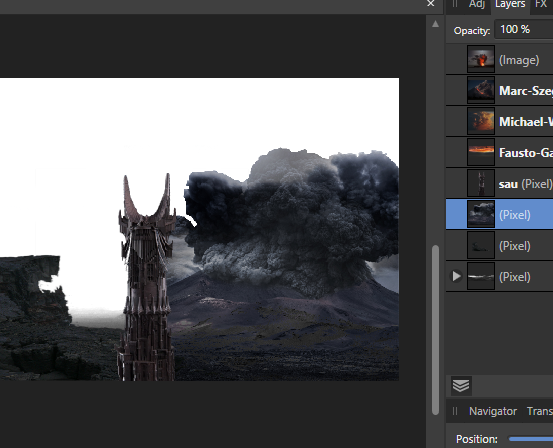This screenshot has height=448, width=553.
Task: Click the 'Fausto-Ga' layer name text
Action: point(526,153)
